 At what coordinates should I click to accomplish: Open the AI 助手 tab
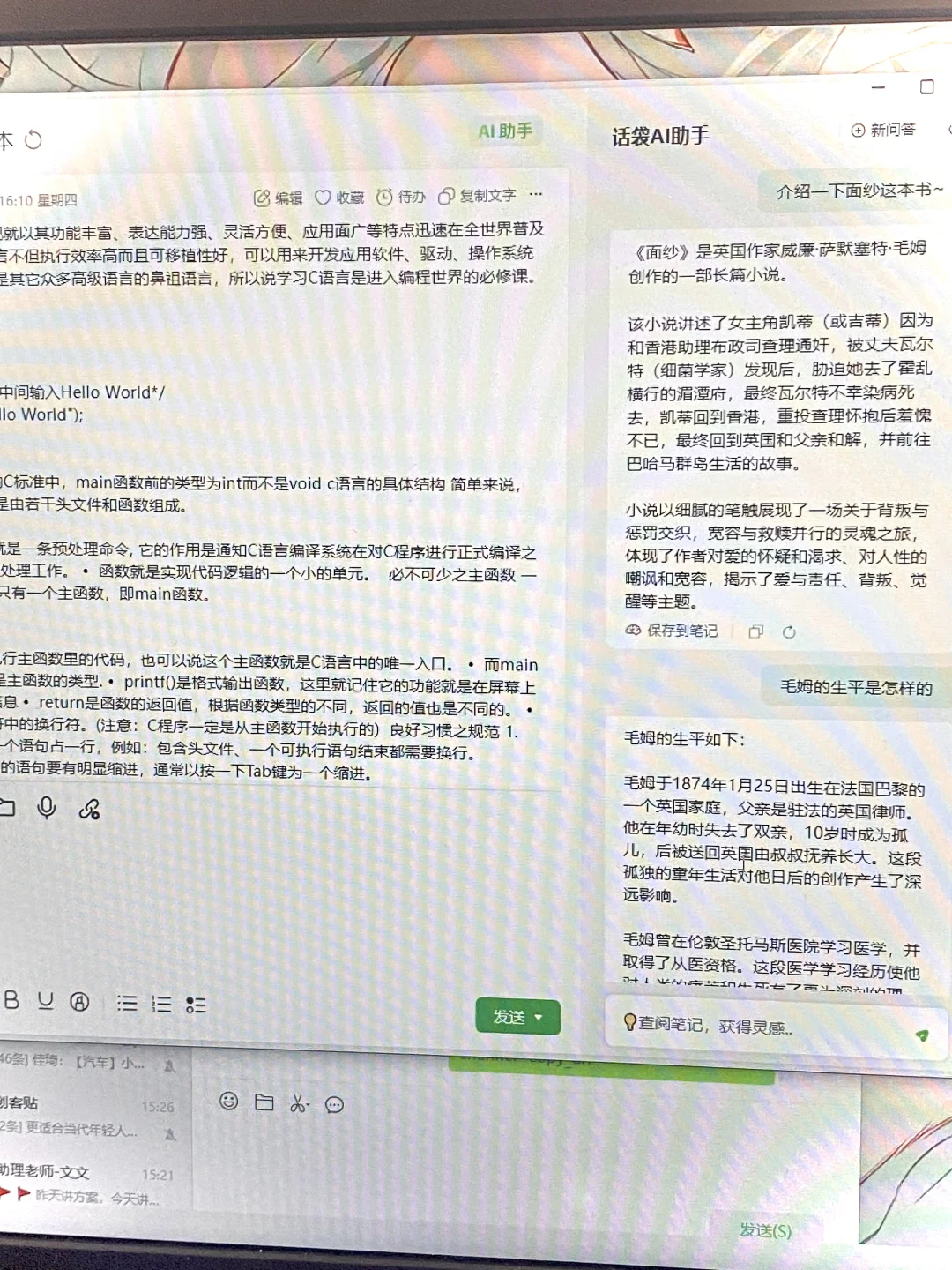[506, 131]
